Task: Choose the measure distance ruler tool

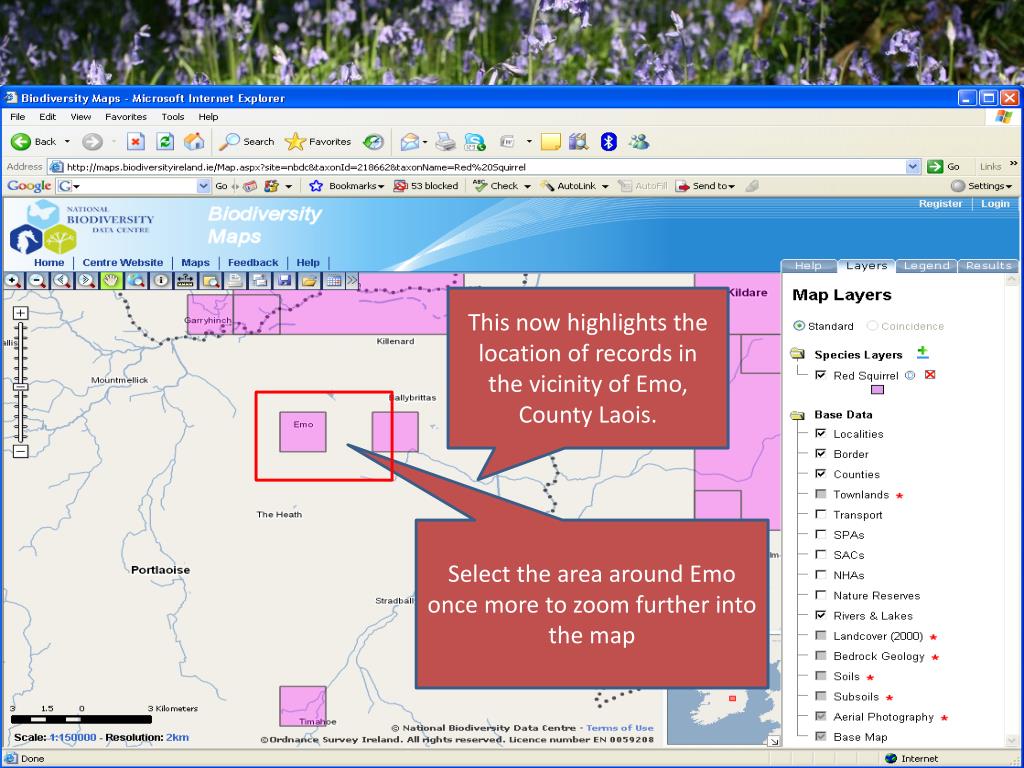Action: point(185,281)
